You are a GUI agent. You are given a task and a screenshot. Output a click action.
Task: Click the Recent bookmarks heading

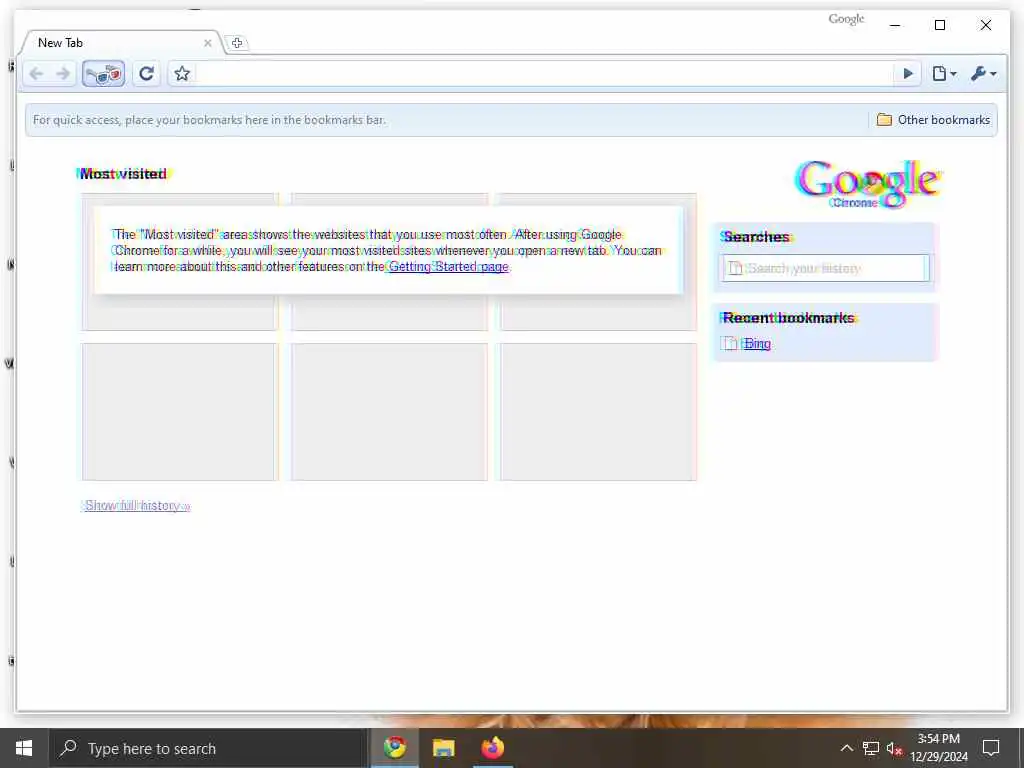click(x=789, y=318)
